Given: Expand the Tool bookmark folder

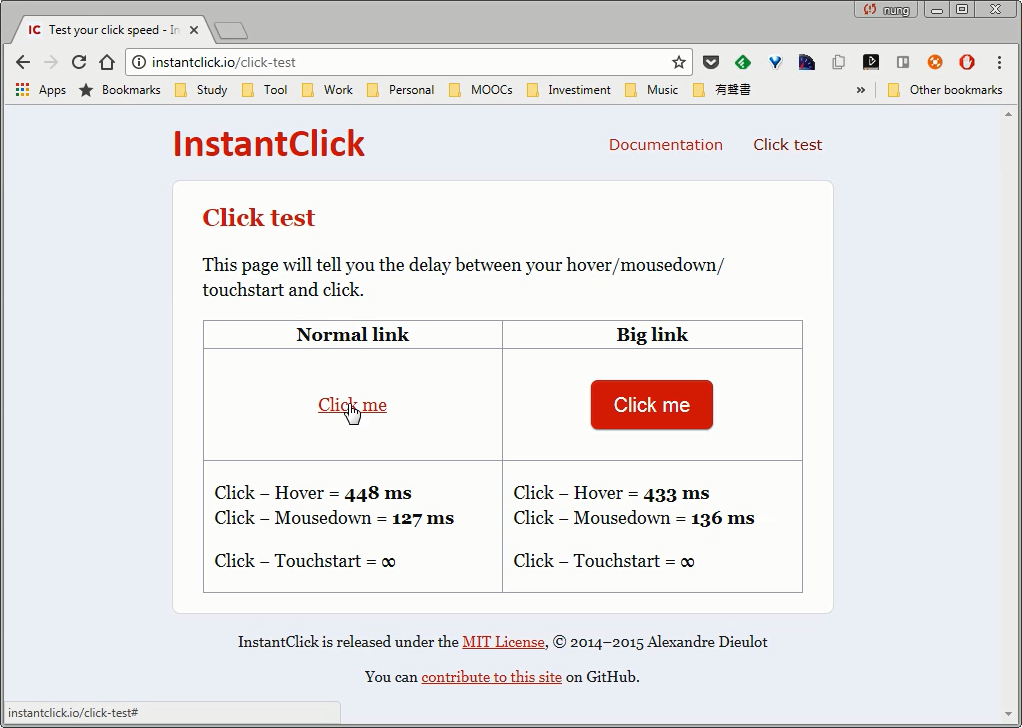Looking at the screenshot, I should (x=265, y=90).
